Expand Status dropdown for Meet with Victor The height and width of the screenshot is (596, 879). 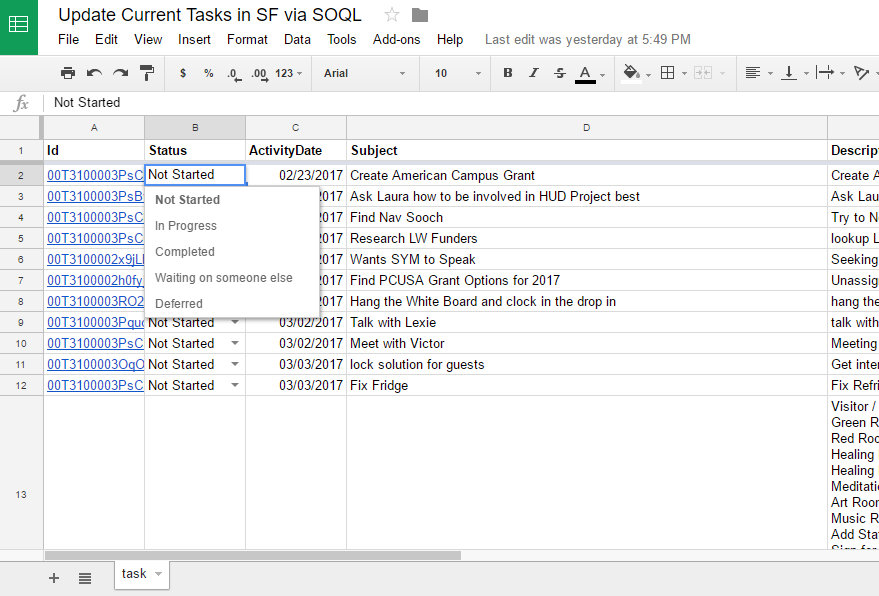(235, 343)
